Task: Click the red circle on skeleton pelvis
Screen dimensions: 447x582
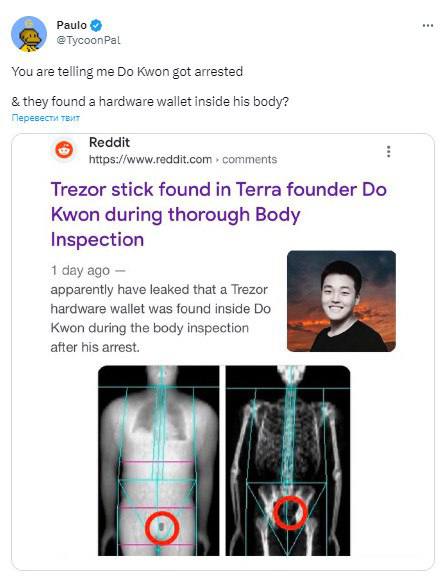Action: click(290, 513)
